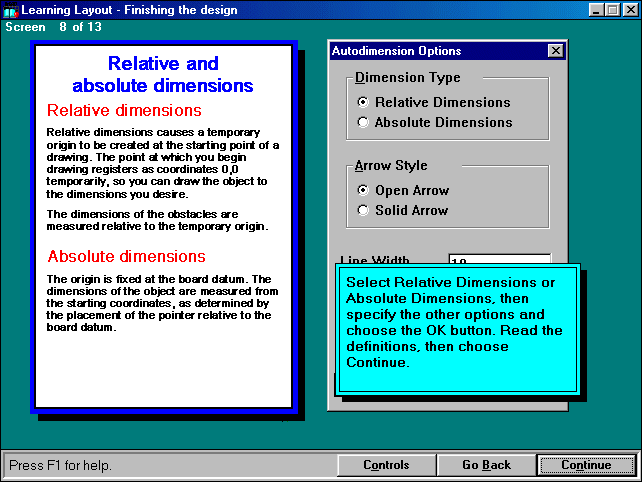
Task: Pick the Open Arrow style
Action: 364,190
